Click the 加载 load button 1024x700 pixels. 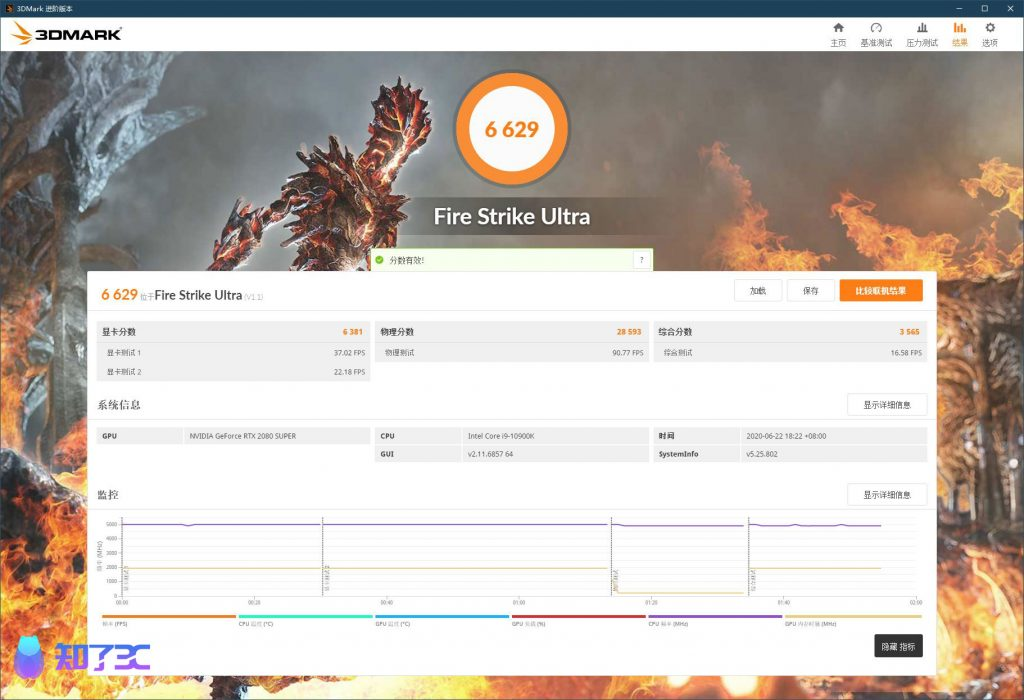tap(758, 291)
